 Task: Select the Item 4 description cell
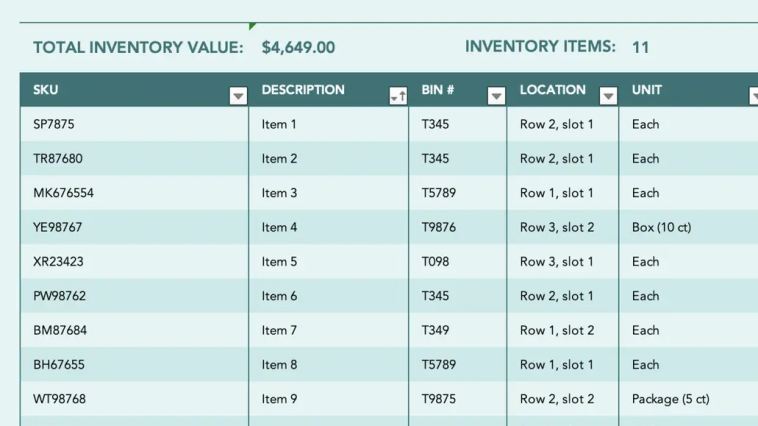click(x=329, y=227)
